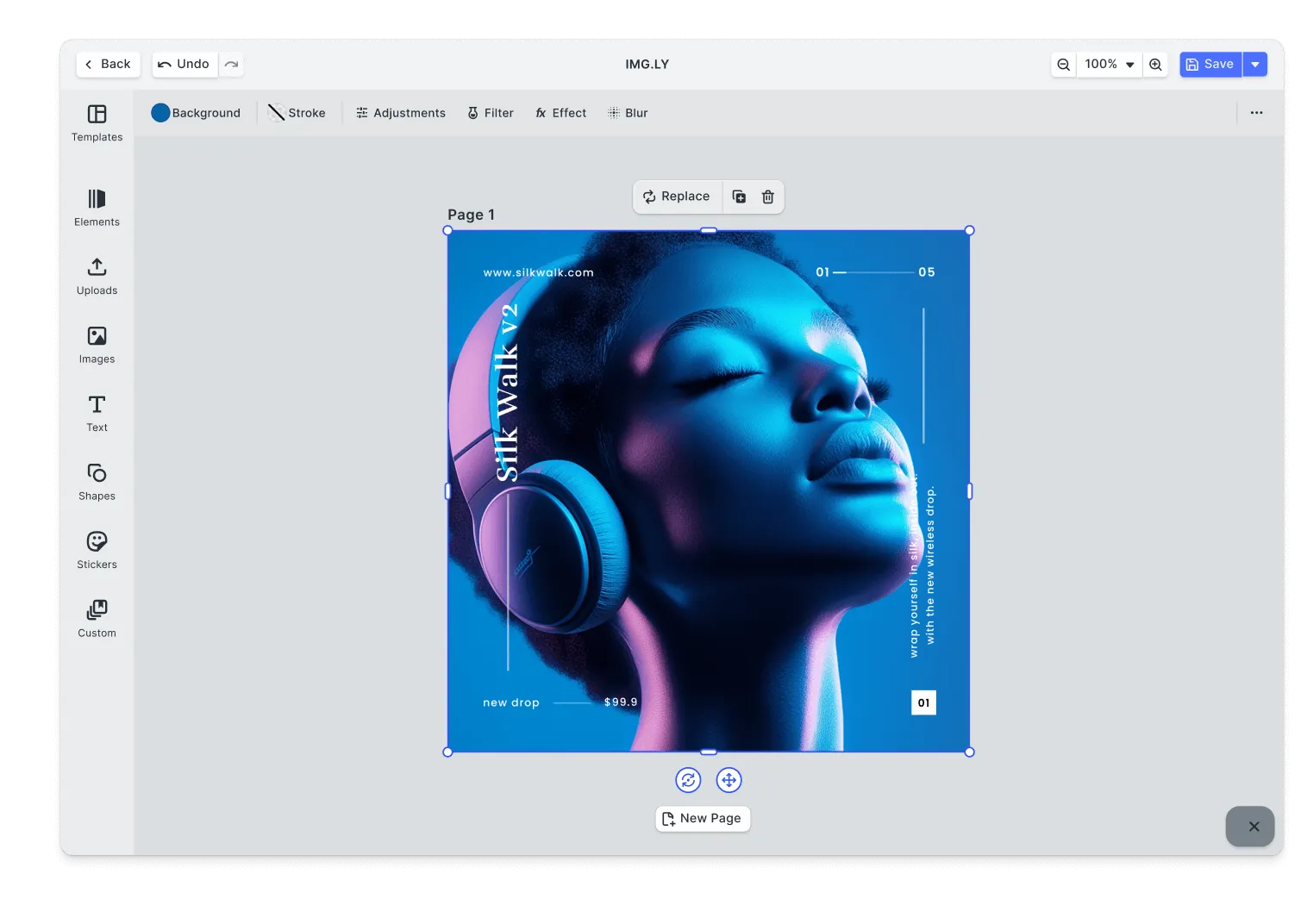The image size is (1307, 924).
Task: Click the move handle below the image
Action: click(729, 780)
